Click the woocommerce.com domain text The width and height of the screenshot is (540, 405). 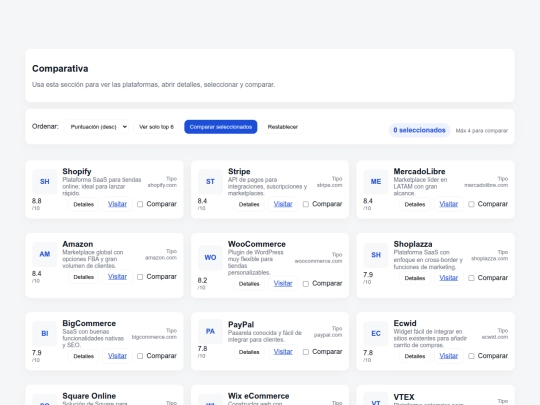point(319,261)
